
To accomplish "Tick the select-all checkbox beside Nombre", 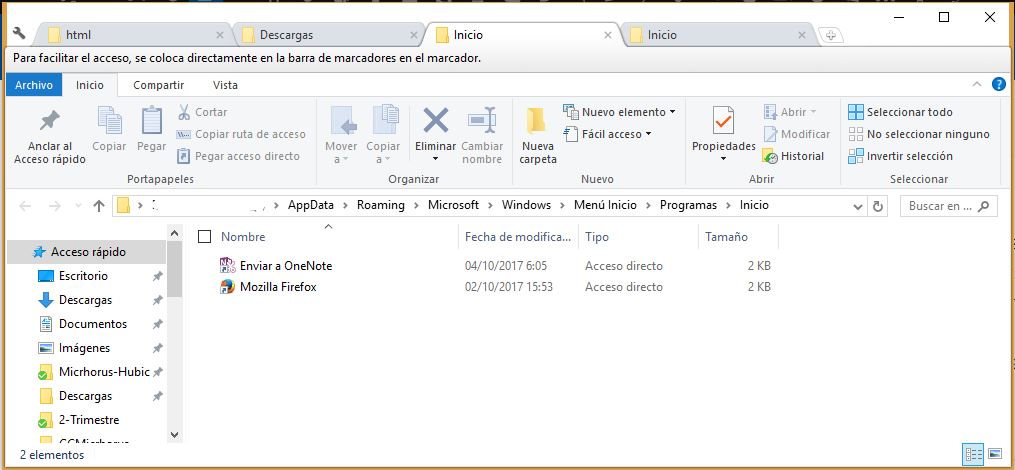I will [205, 237].
